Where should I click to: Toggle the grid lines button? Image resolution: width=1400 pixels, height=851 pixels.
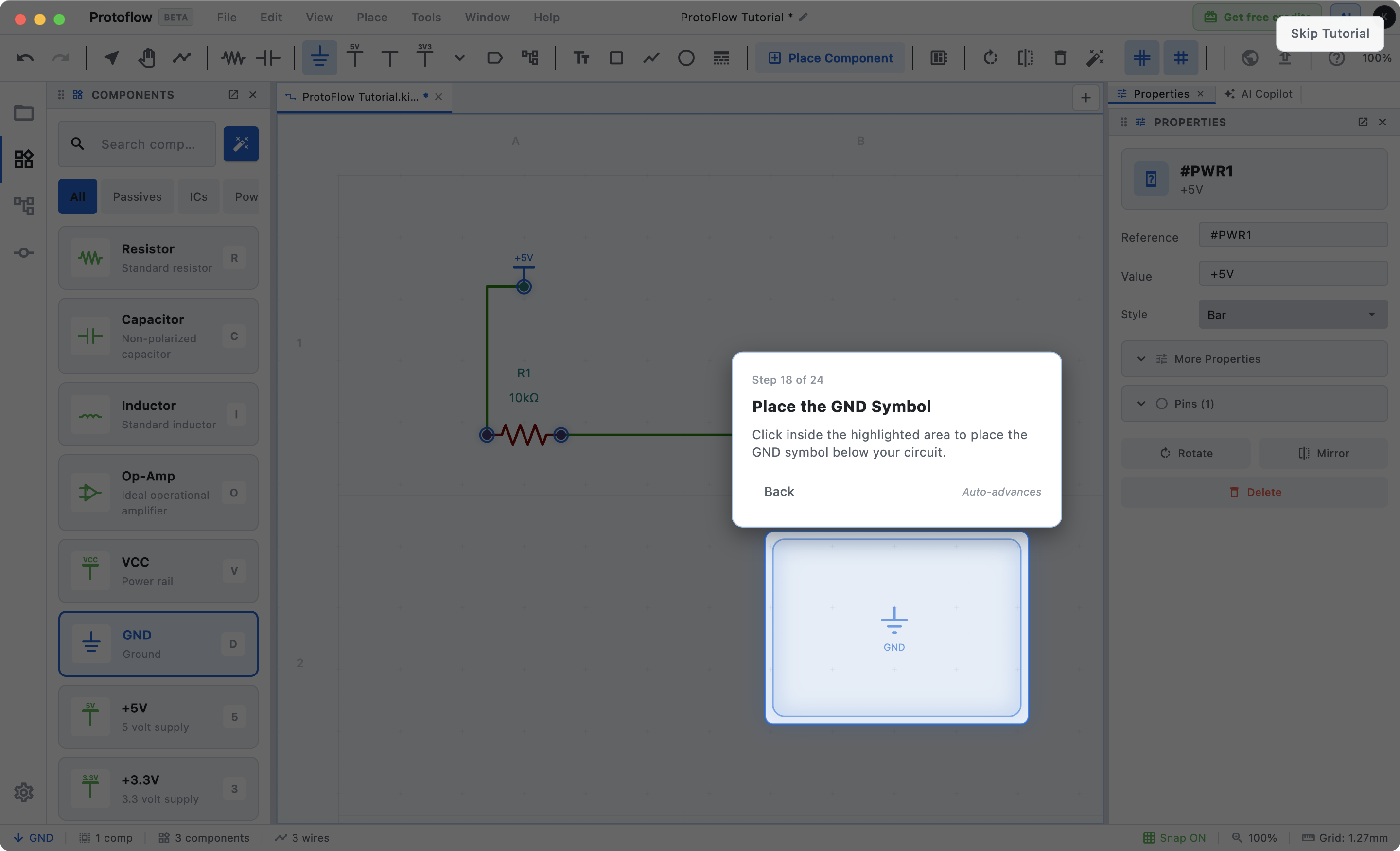click(1141, 57)
